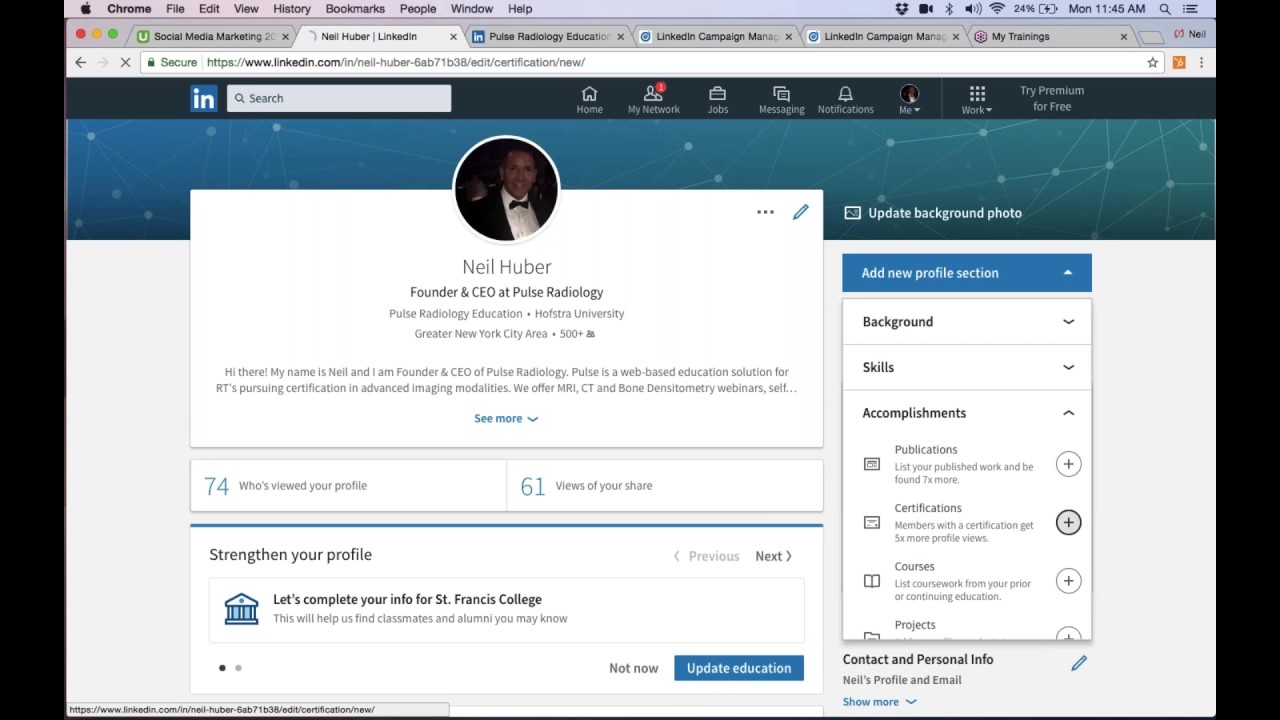The height and width of the screenshot is (720, 1280).
Task: Open Who's viewed your profile stats
Action: (x=348, y=486)
